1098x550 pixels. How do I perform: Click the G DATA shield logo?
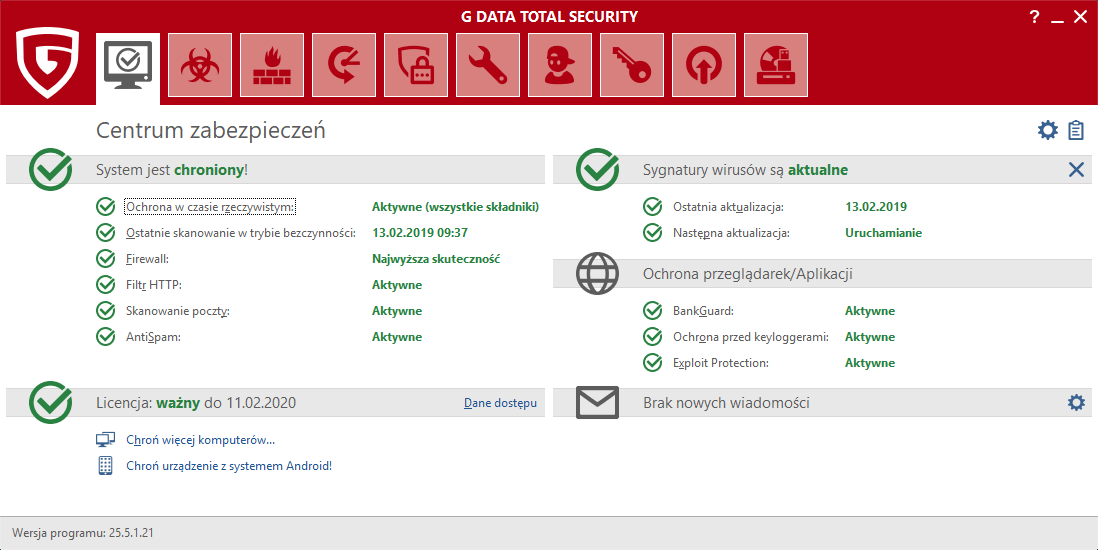coord(48,63)
